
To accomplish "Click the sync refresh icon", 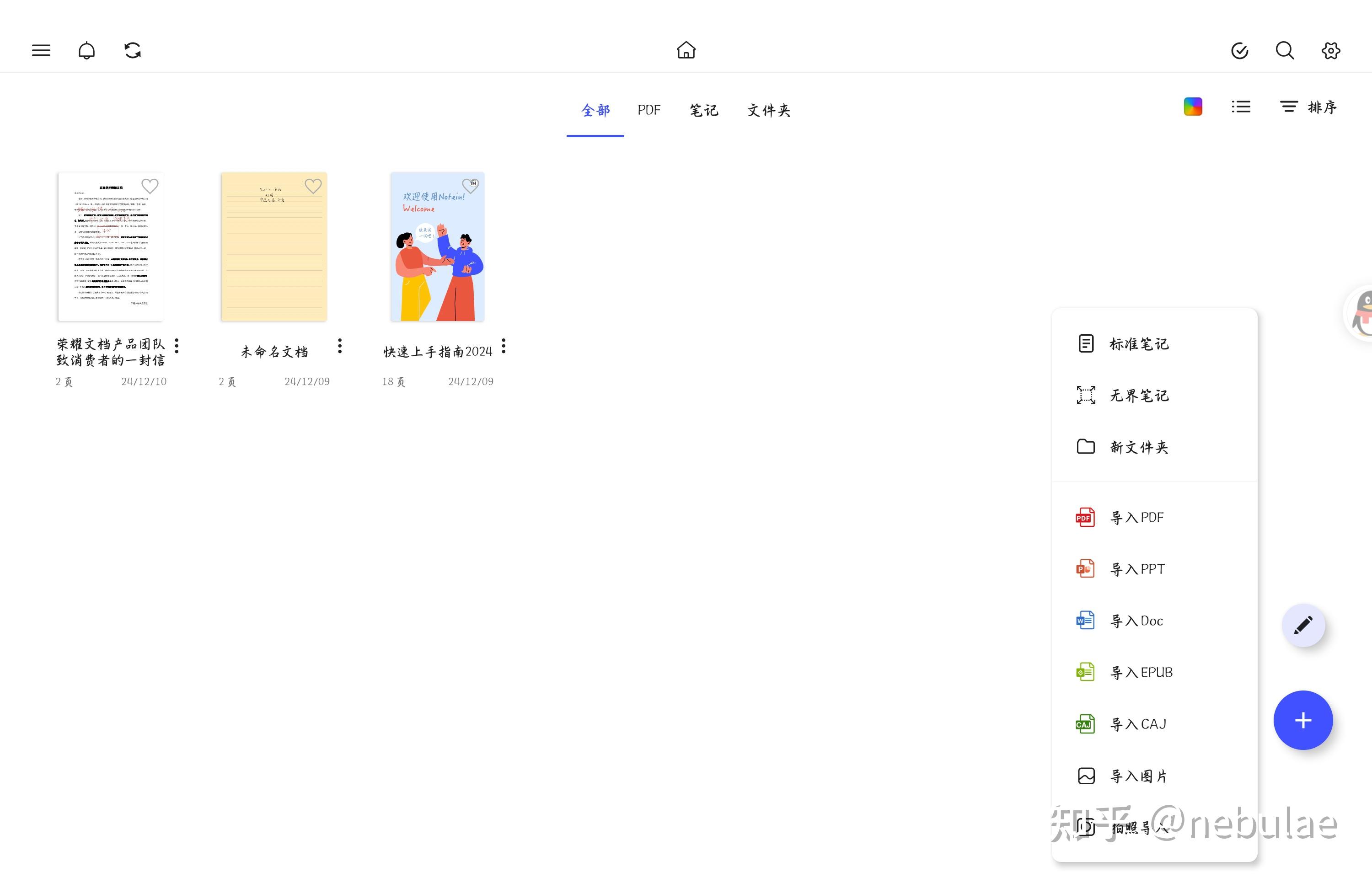I will pyautogui.click(x=132, y=50).
